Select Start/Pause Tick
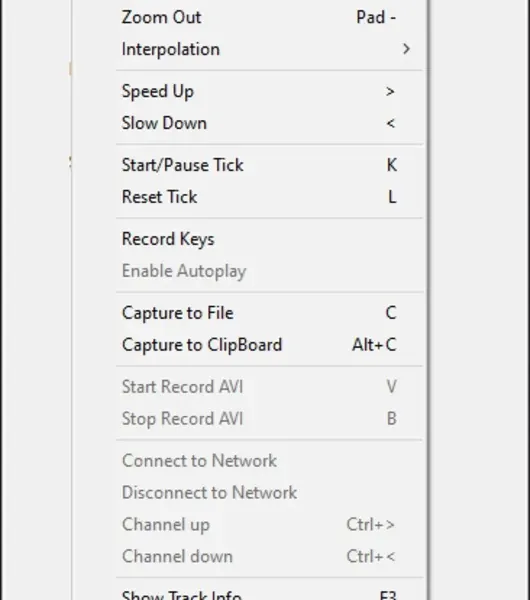This screenshot has width=530, height=600. pyautogui.click(x=269, y=165)
